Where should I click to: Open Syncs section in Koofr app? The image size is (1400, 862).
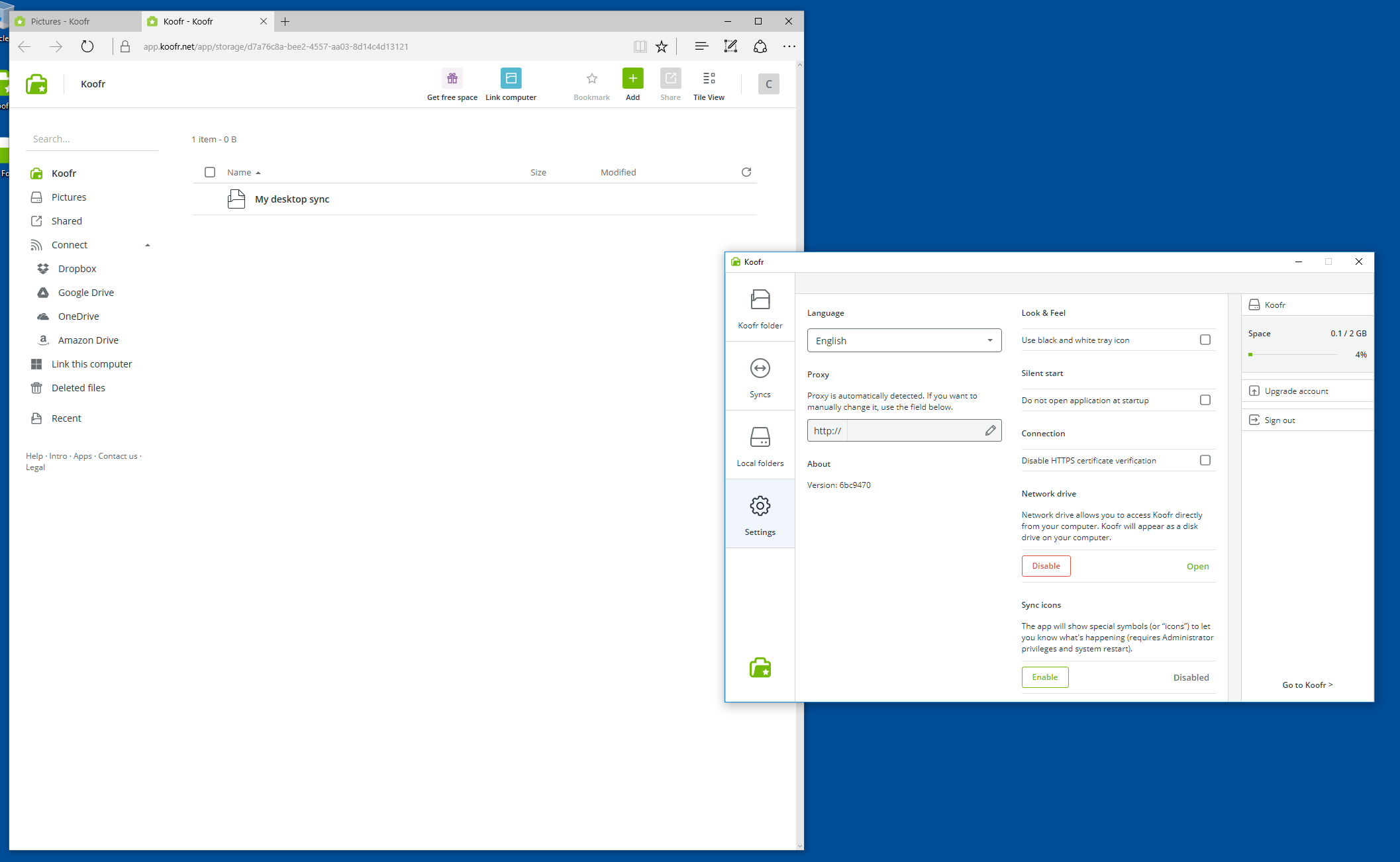(760, 377)
